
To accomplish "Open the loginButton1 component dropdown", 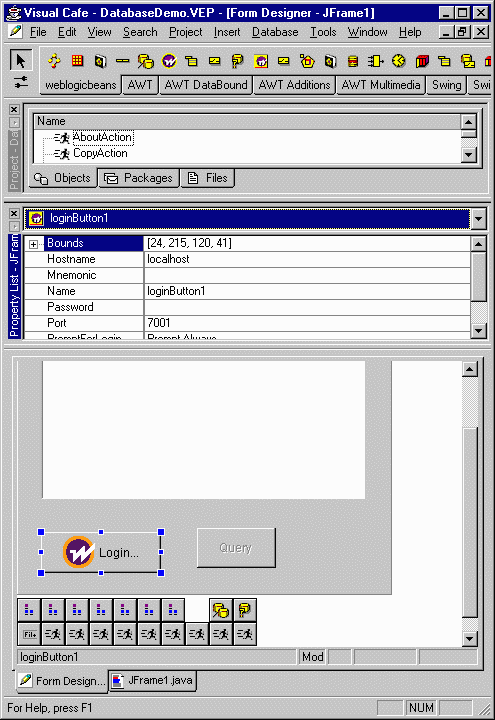I will click(478, 219).
